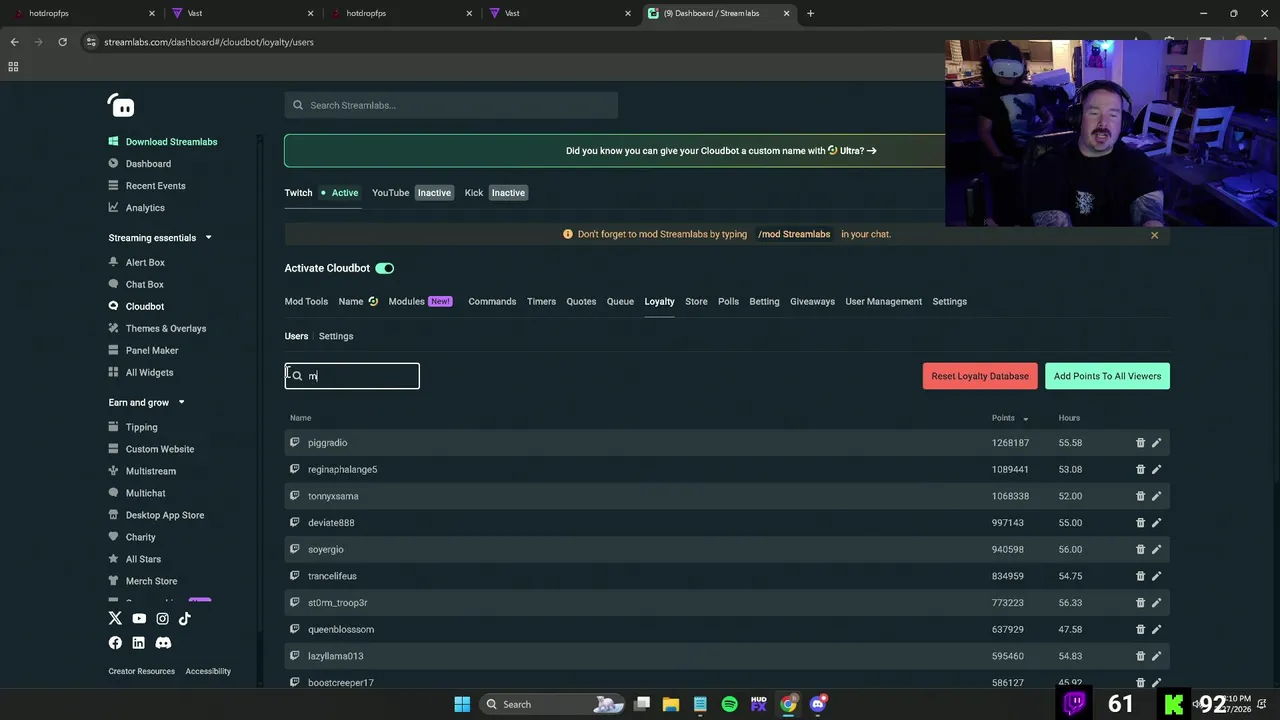Viewport: 1280px width, 720px height.
Task: Open Spotify from the taskbar
Action: [x=729, y=704]
